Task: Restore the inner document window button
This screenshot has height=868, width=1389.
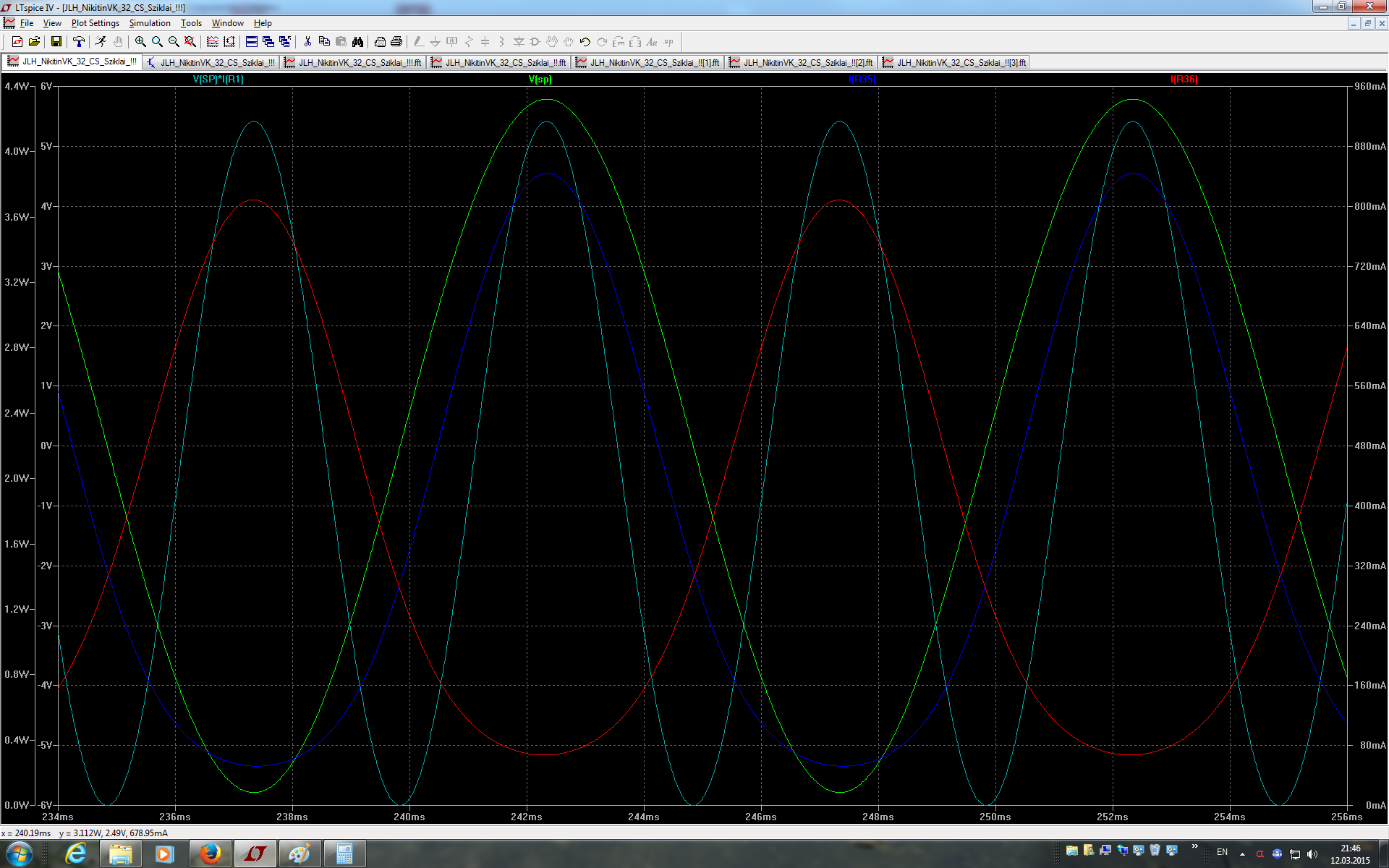Action: [1367, 23]
